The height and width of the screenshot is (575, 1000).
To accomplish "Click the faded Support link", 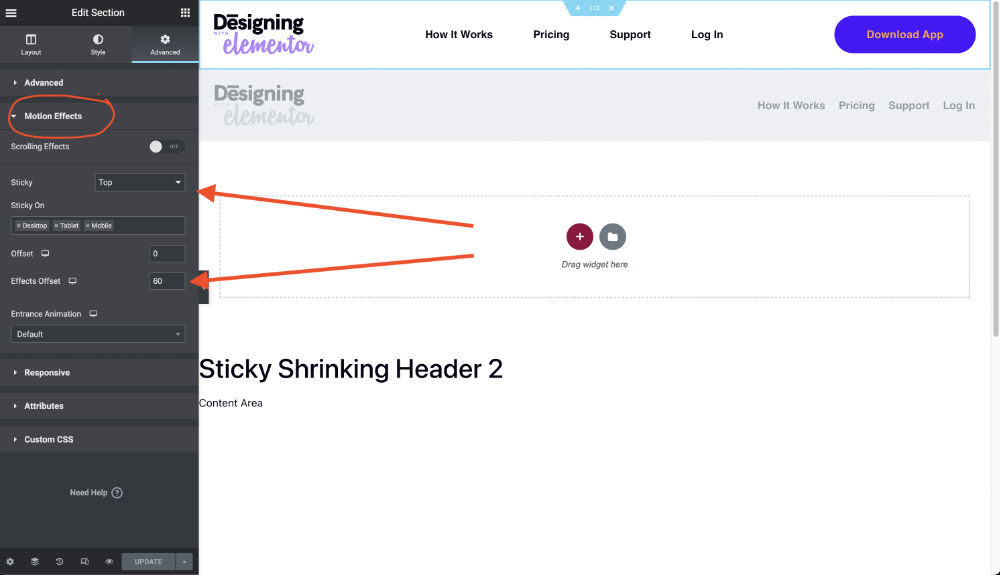I will pos(909,106).
